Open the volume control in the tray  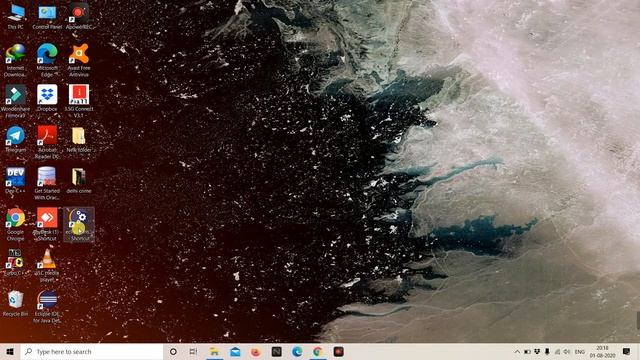point(567,351)
